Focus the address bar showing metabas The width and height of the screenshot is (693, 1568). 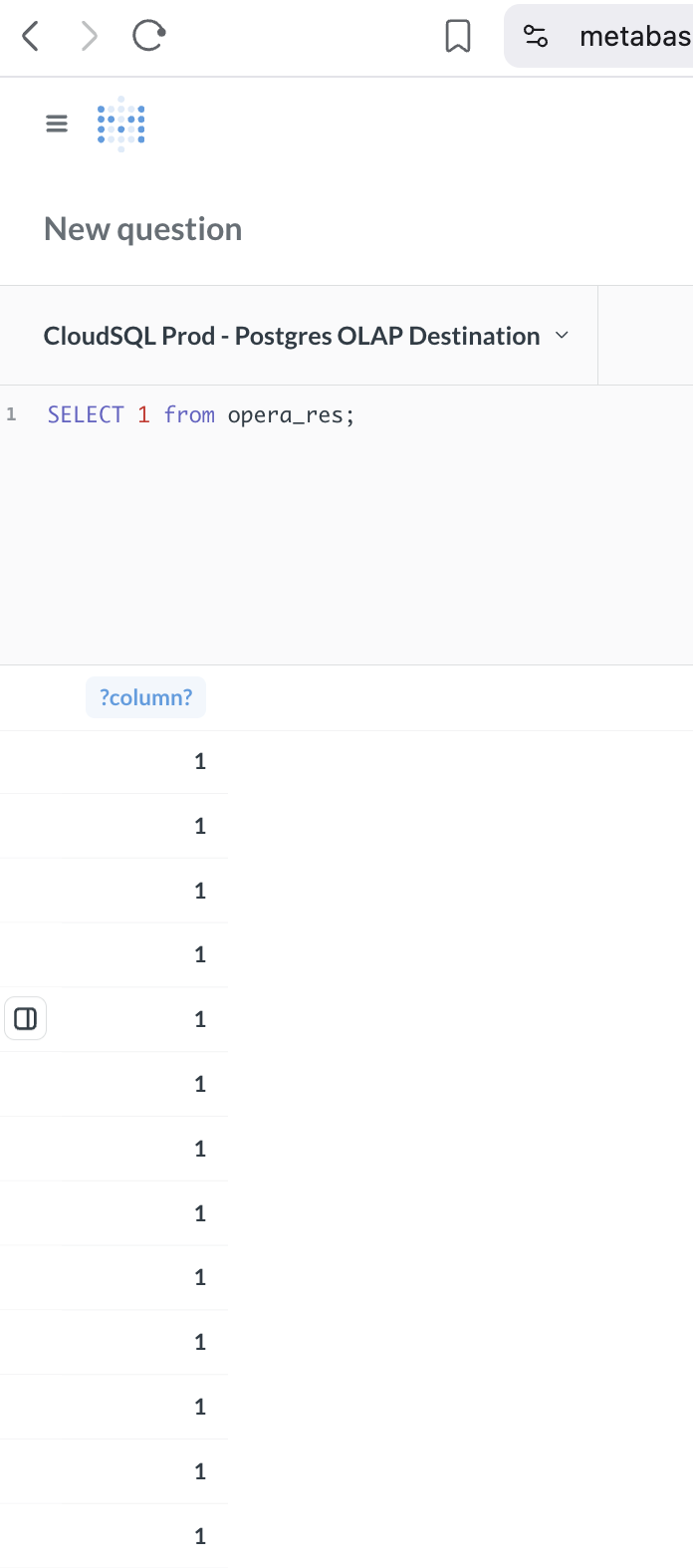[x=633, y=37]
